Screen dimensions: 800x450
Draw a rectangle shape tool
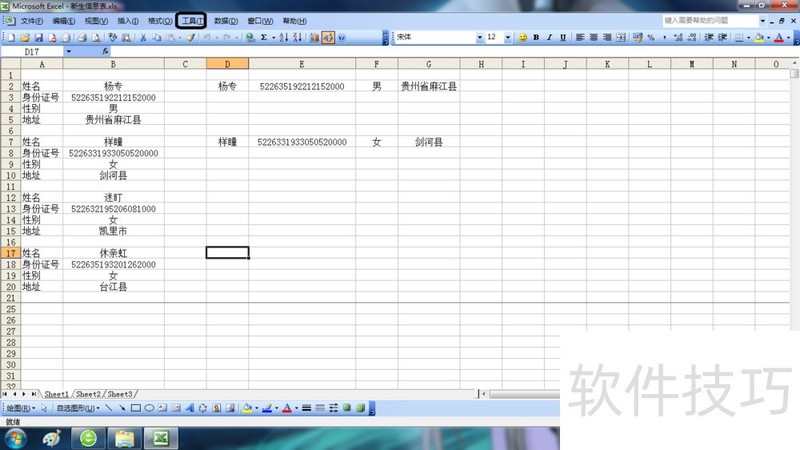pyautogui.click(x=136, y=408)
